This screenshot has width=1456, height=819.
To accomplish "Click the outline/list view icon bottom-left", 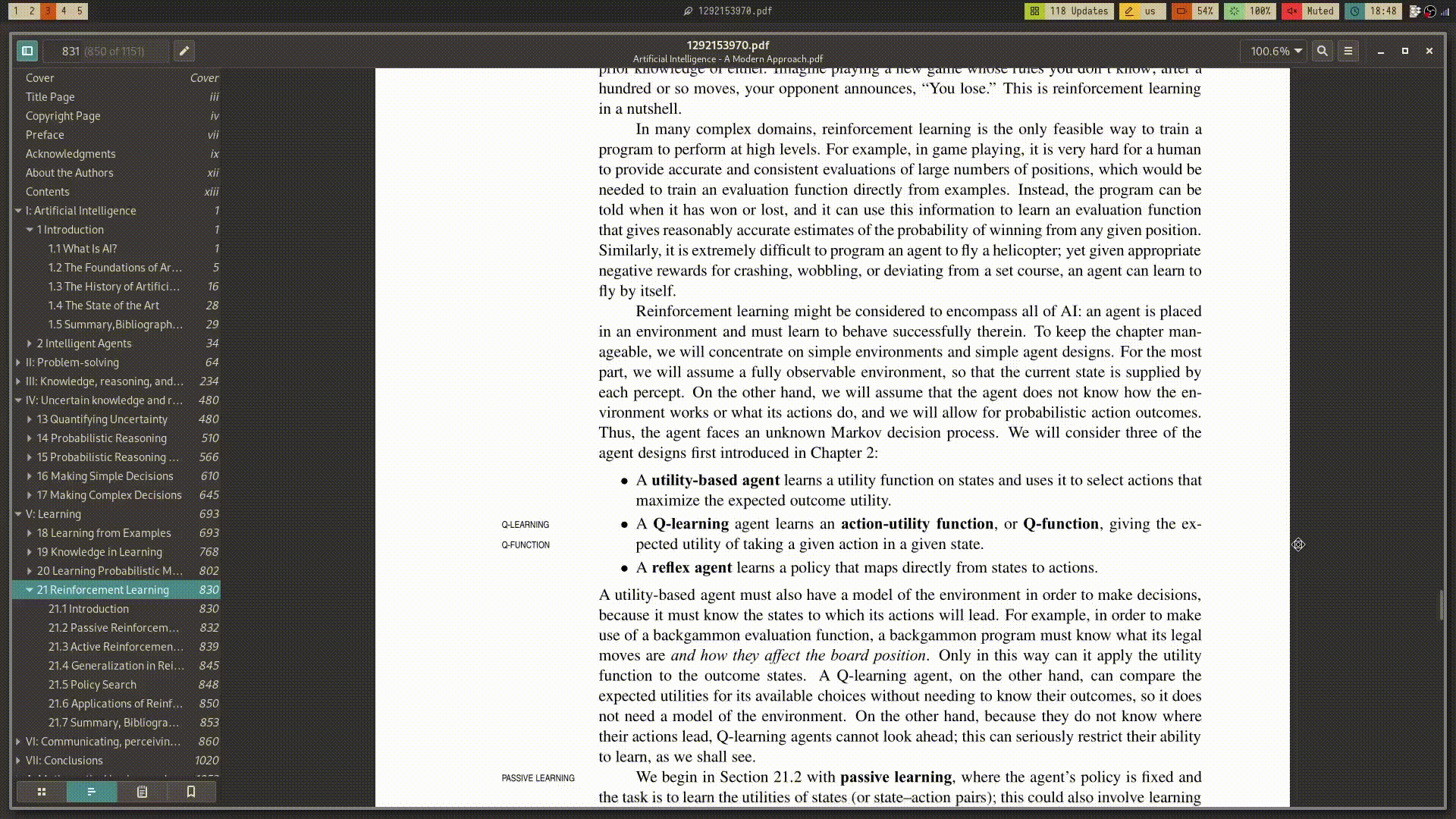I will click(x=91, y=792).
